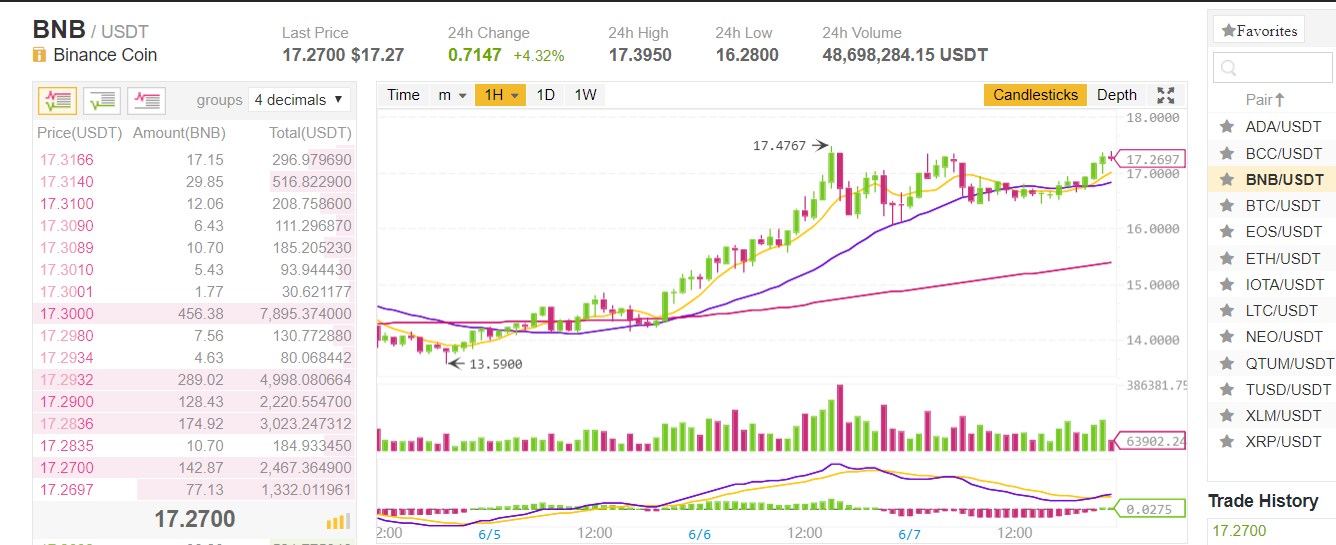Select sell-orders-only order book view icon
Image resolution: width=1336 pixels, height=545 pixels.
point(146,100)
